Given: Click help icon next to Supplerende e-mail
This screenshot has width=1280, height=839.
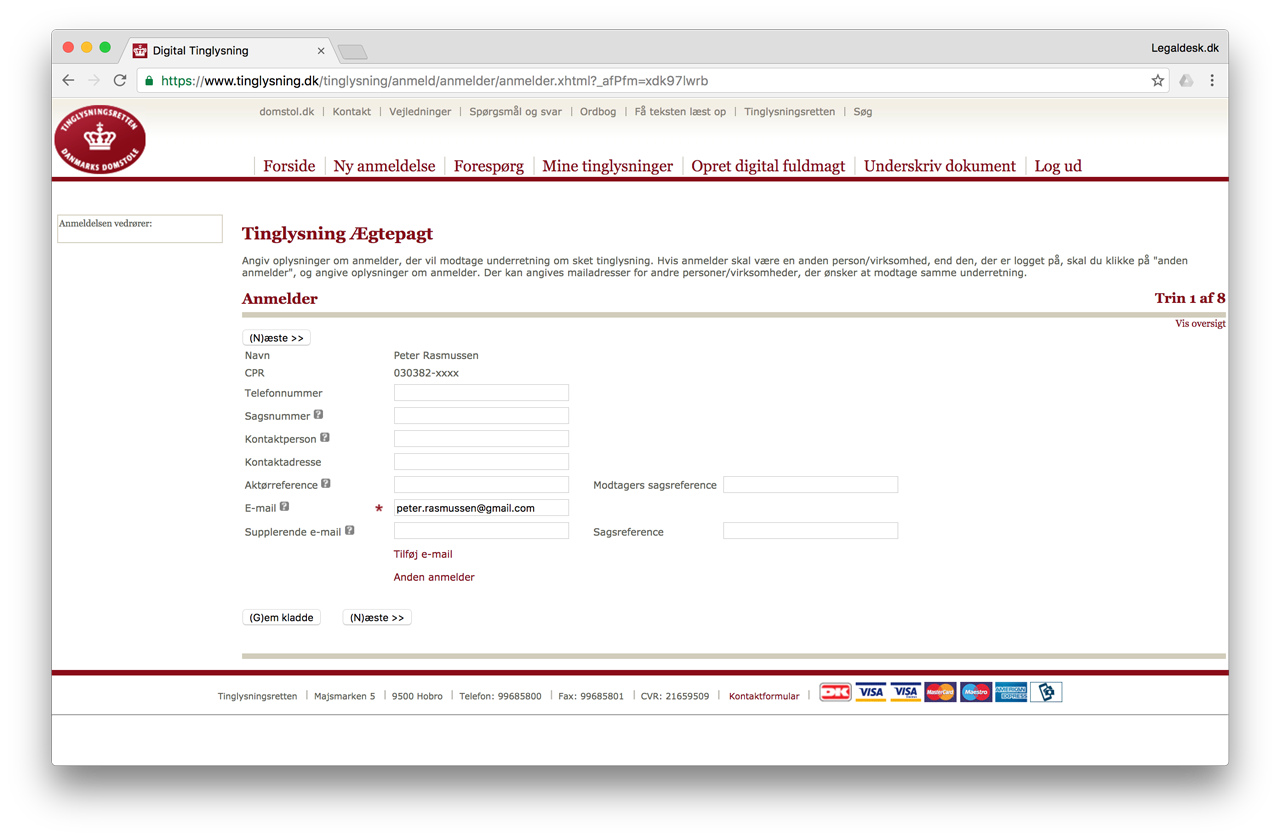Looking at the screenshot, I should (x=350, y=530).
